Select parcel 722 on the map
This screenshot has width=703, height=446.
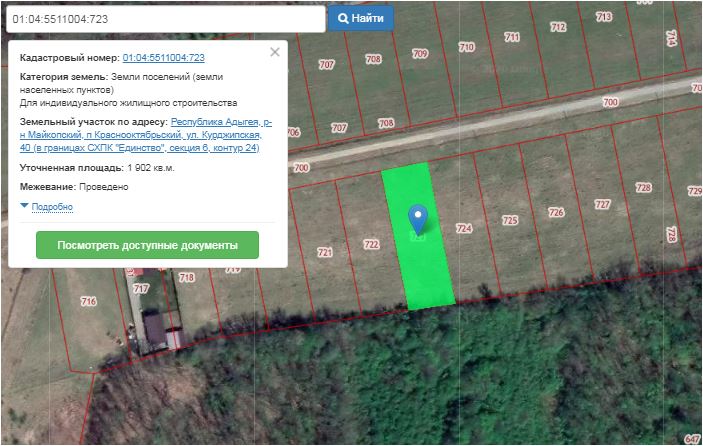pos(371,244)
